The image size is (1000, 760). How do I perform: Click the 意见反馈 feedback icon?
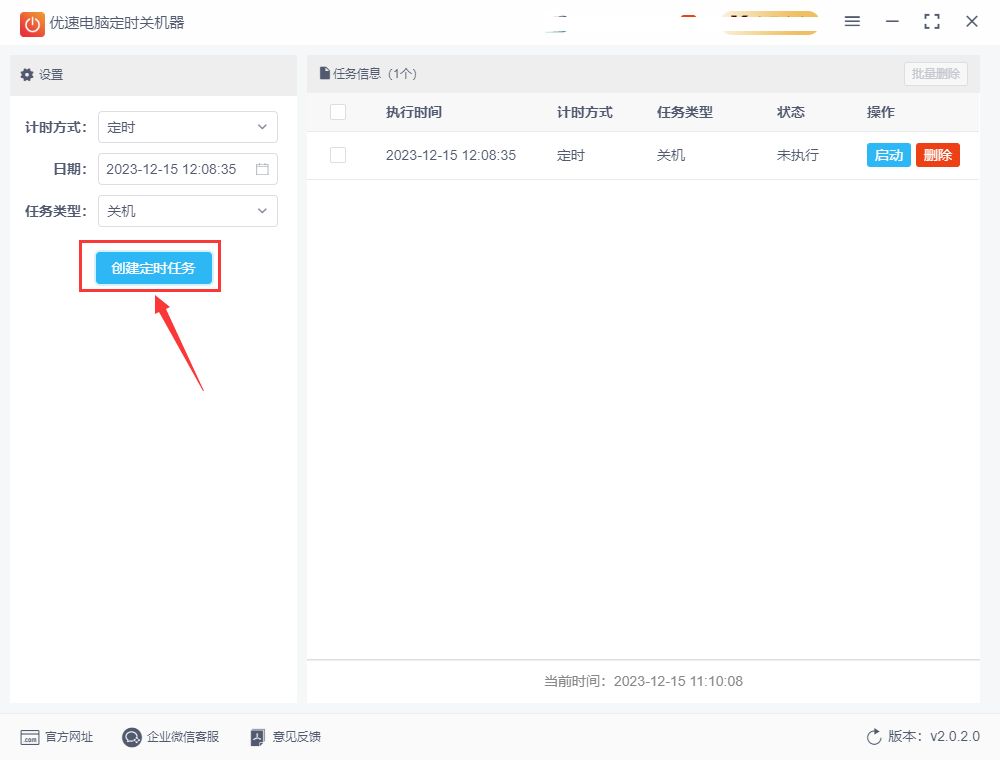[x=258, y=737]
